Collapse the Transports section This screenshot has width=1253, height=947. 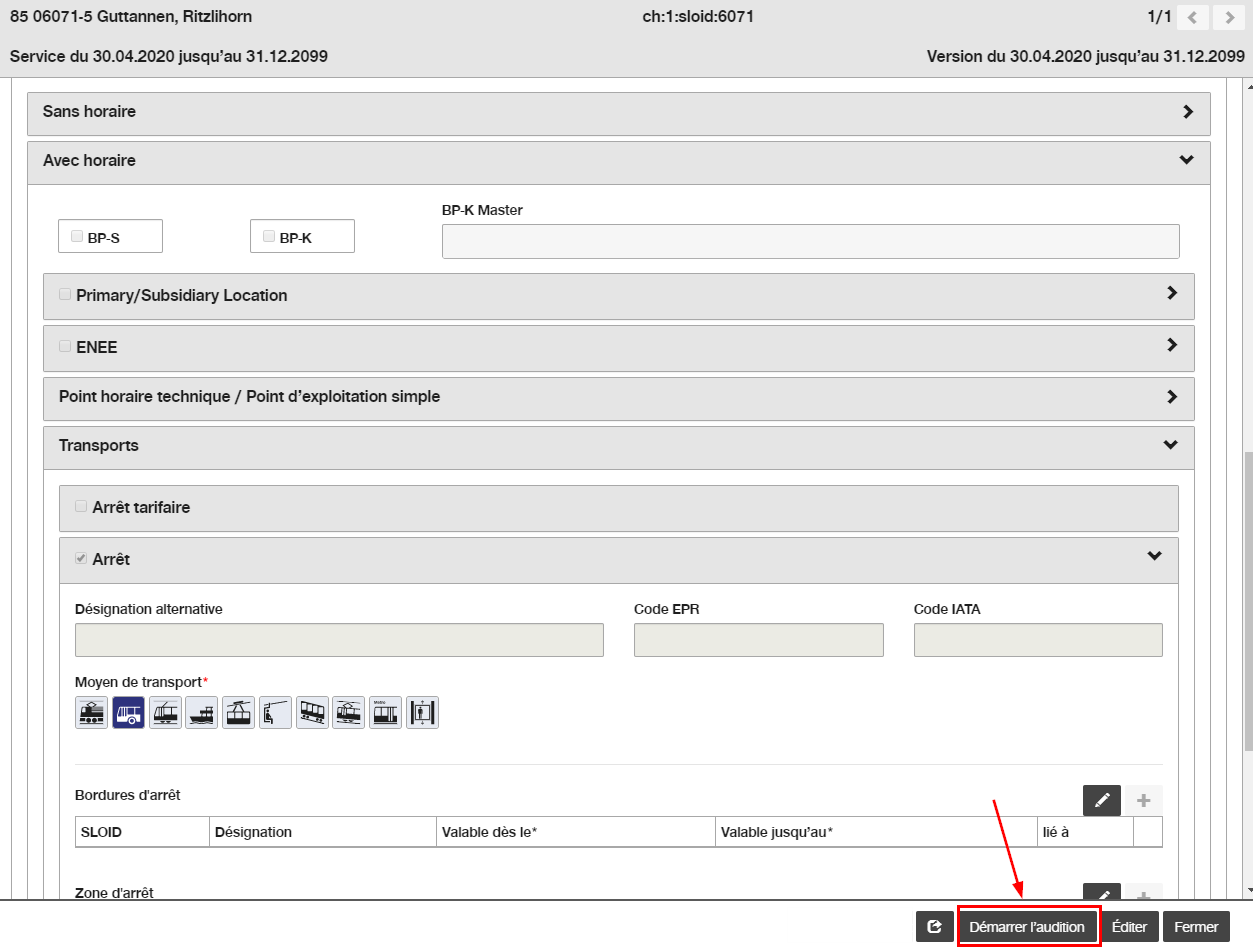(619, 447)
